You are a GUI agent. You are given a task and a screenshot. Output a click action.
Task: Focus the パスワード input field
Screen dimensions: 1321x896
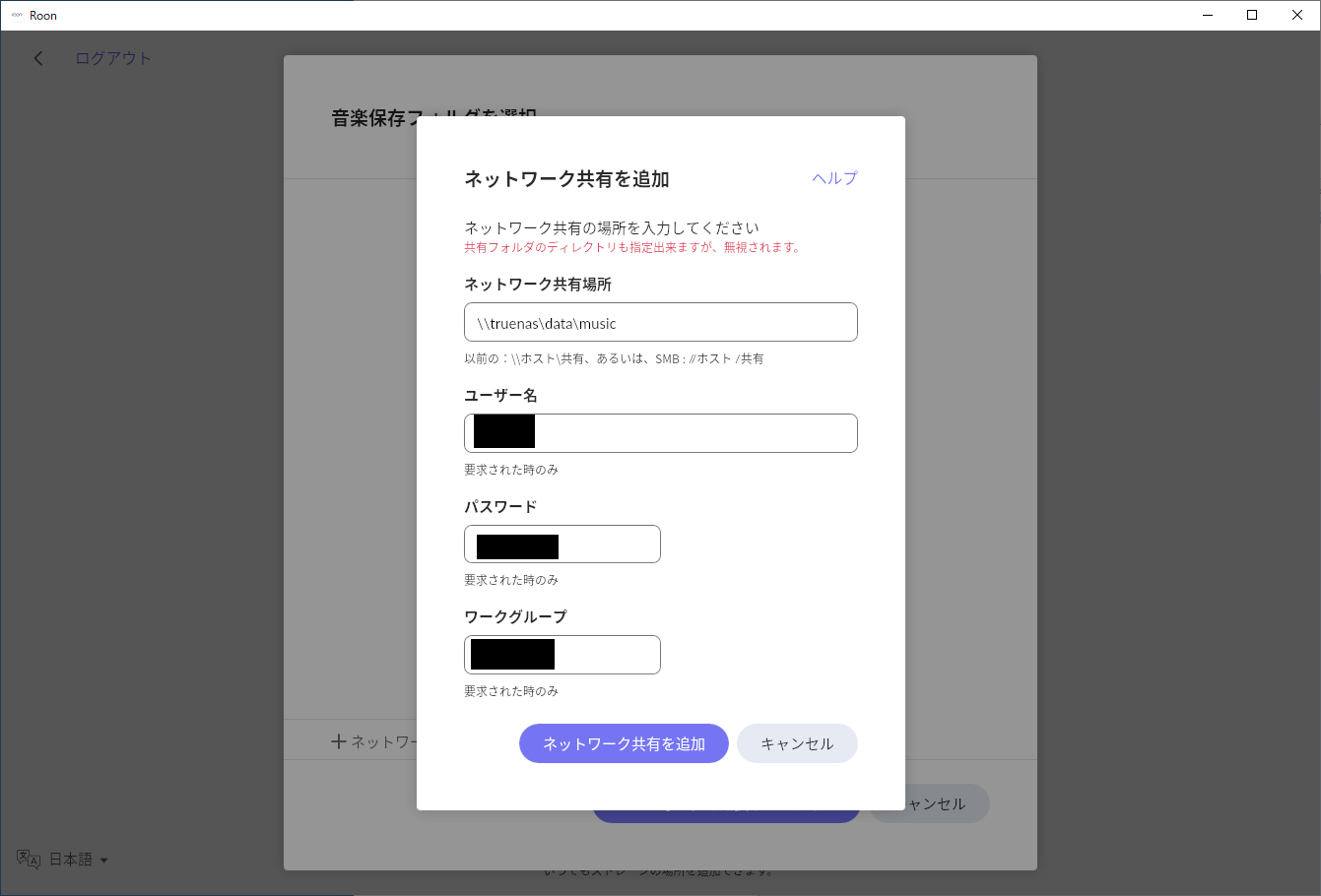pos(562,544)
